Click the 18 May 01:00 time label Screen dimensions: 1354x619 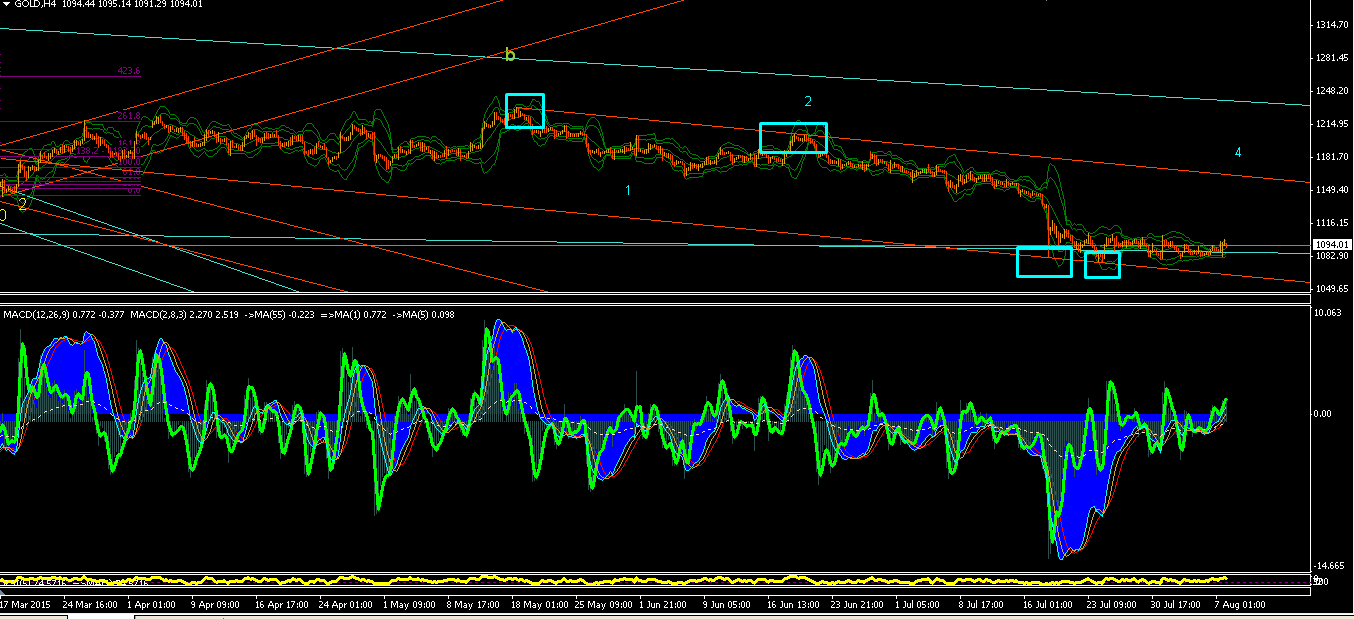point(540,605)
